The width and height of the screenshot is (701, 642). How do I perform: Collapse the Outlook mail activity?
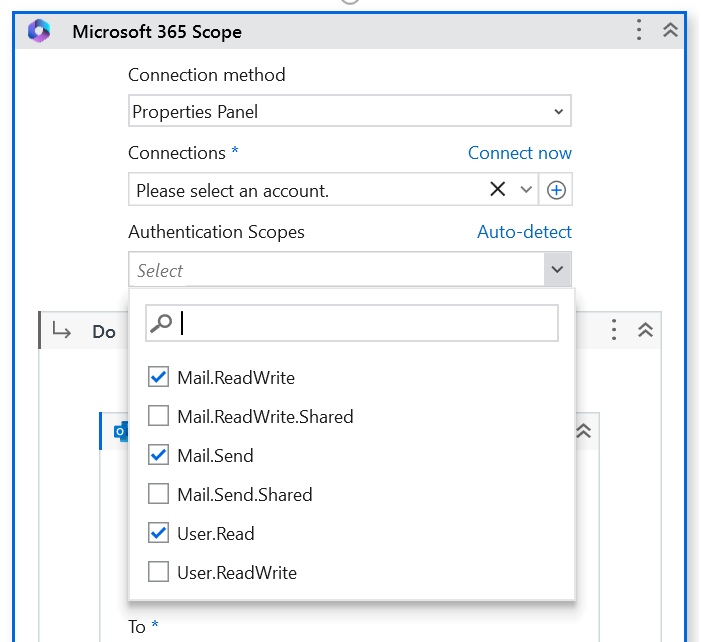click(x=583, y=431)
